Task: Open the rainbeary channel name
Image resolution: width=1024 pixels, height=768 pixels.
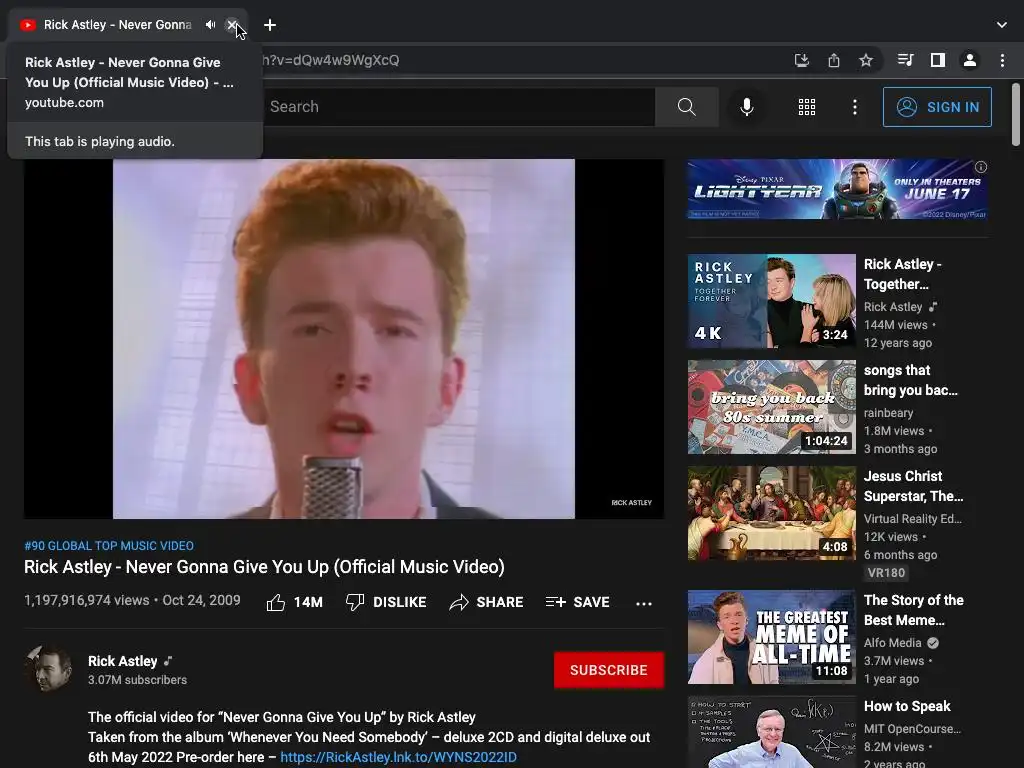Action: tap(888, 413)
